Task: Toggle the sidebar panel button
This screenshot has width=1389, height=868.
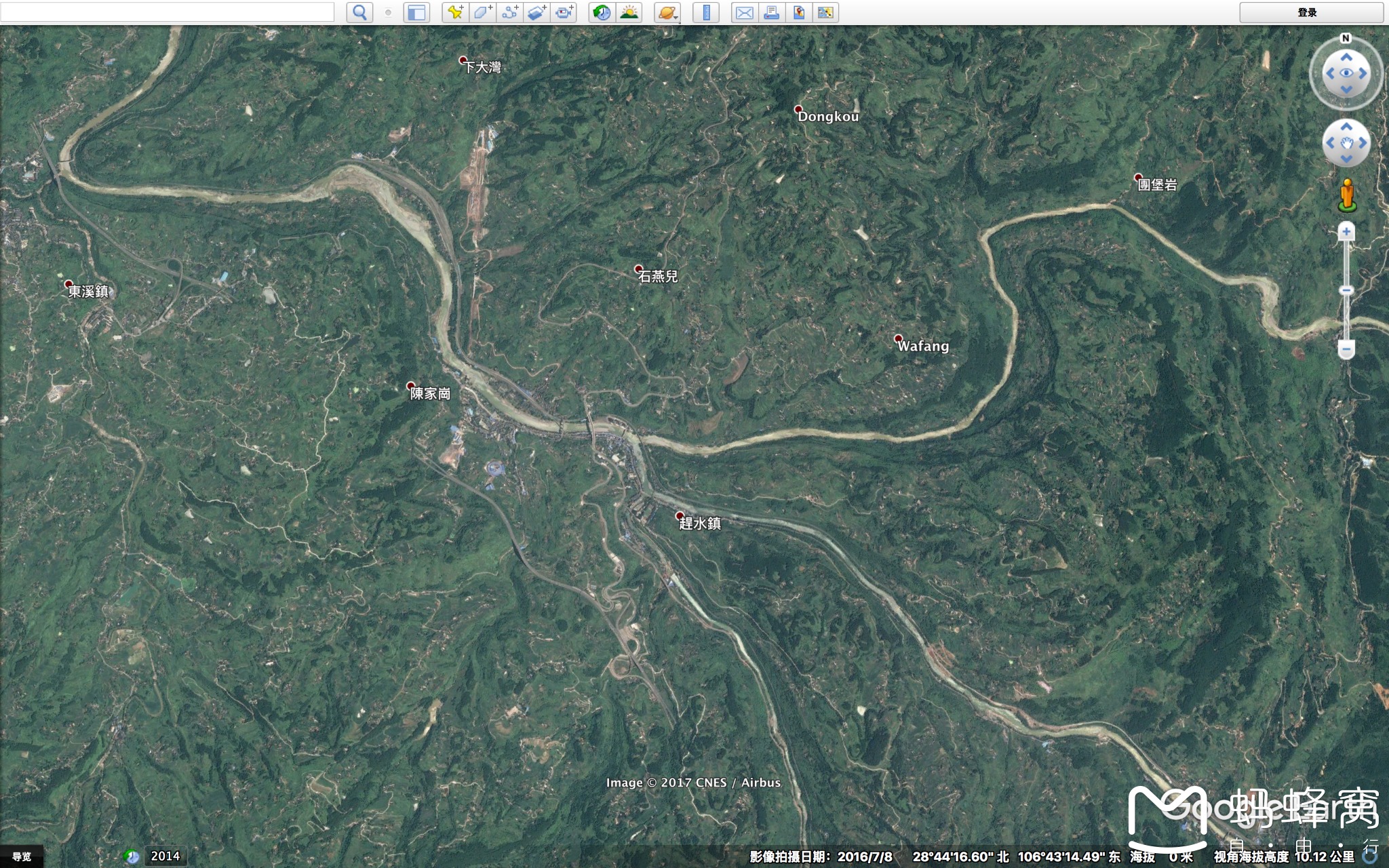Action: pyautogui.click(x=416, y=12)
